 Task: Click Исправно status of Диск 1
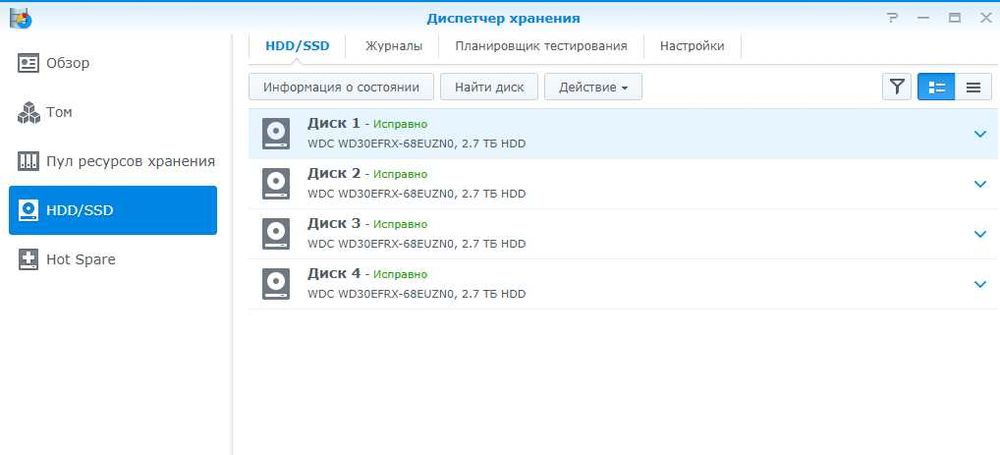pyautogui.click(x=400, y=124)
